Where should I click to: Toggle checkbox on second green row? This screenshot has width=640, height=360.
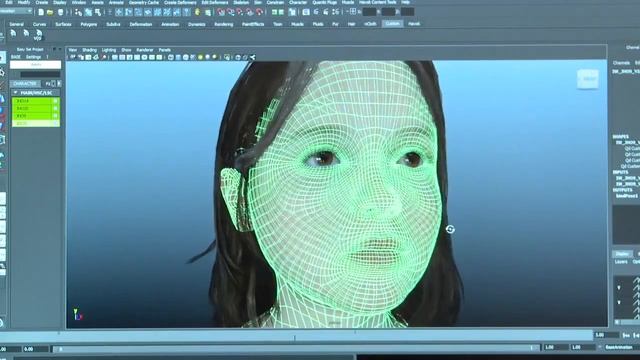click(x=56, y=109)
